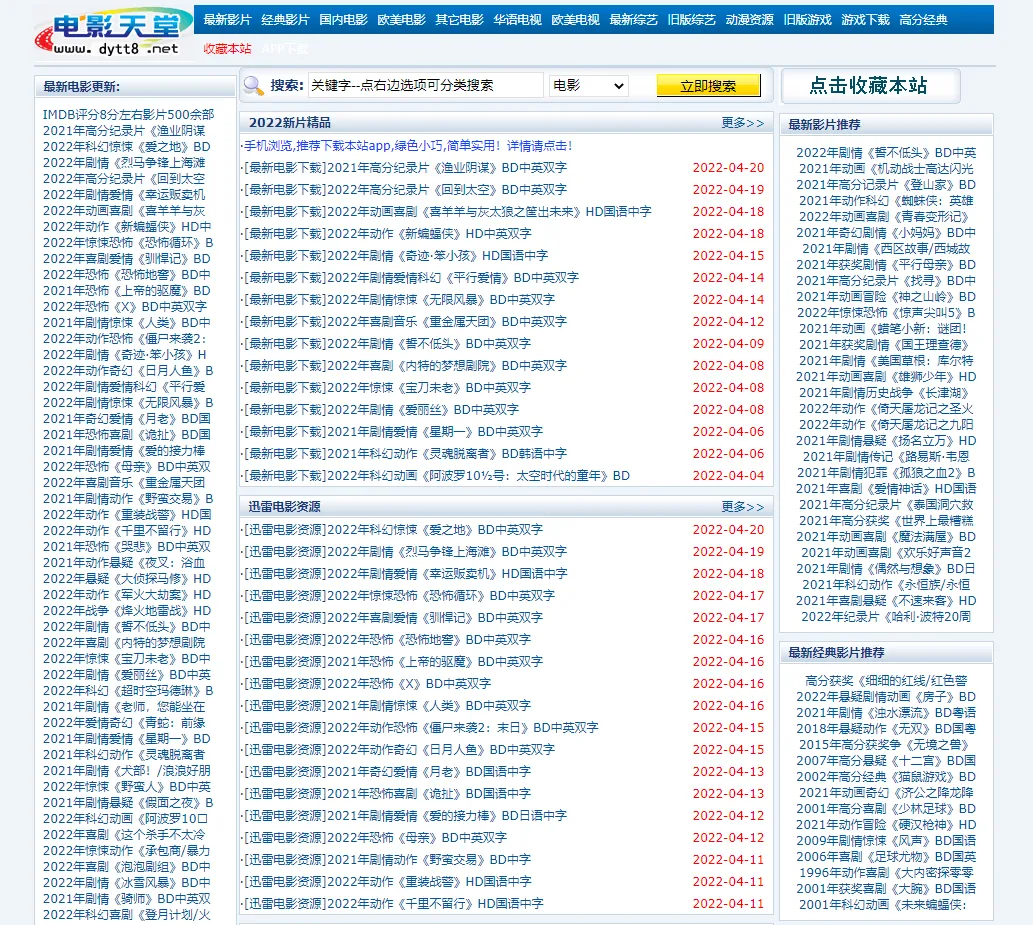
Task: Open 最新影片推荐 link 《扬名立万》
Action: [x=886, y=441]
